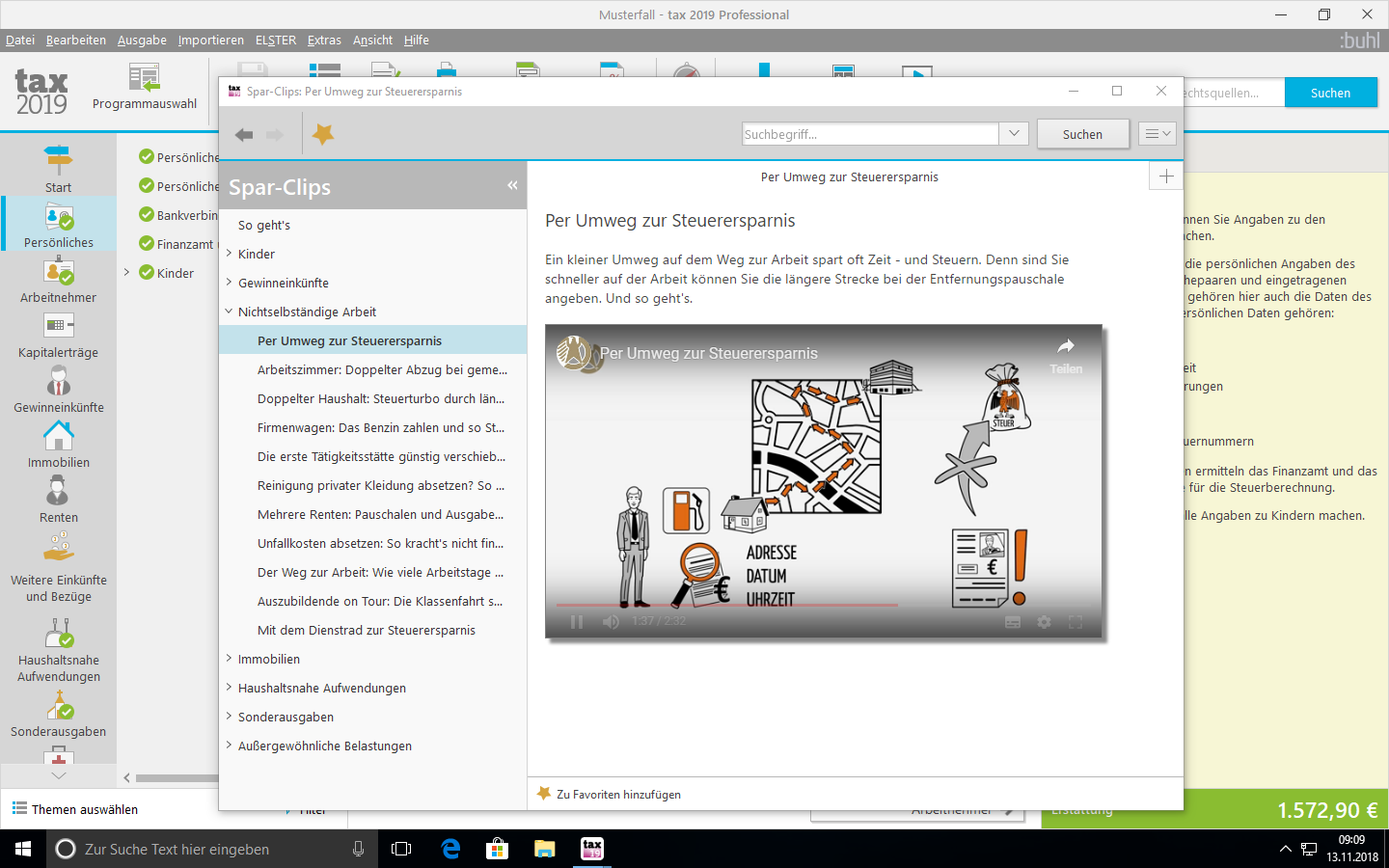This screenshot has width=1389, height=868.
Task: Click Suchen button in Spar-Clips window
Action: point(1082,134)
